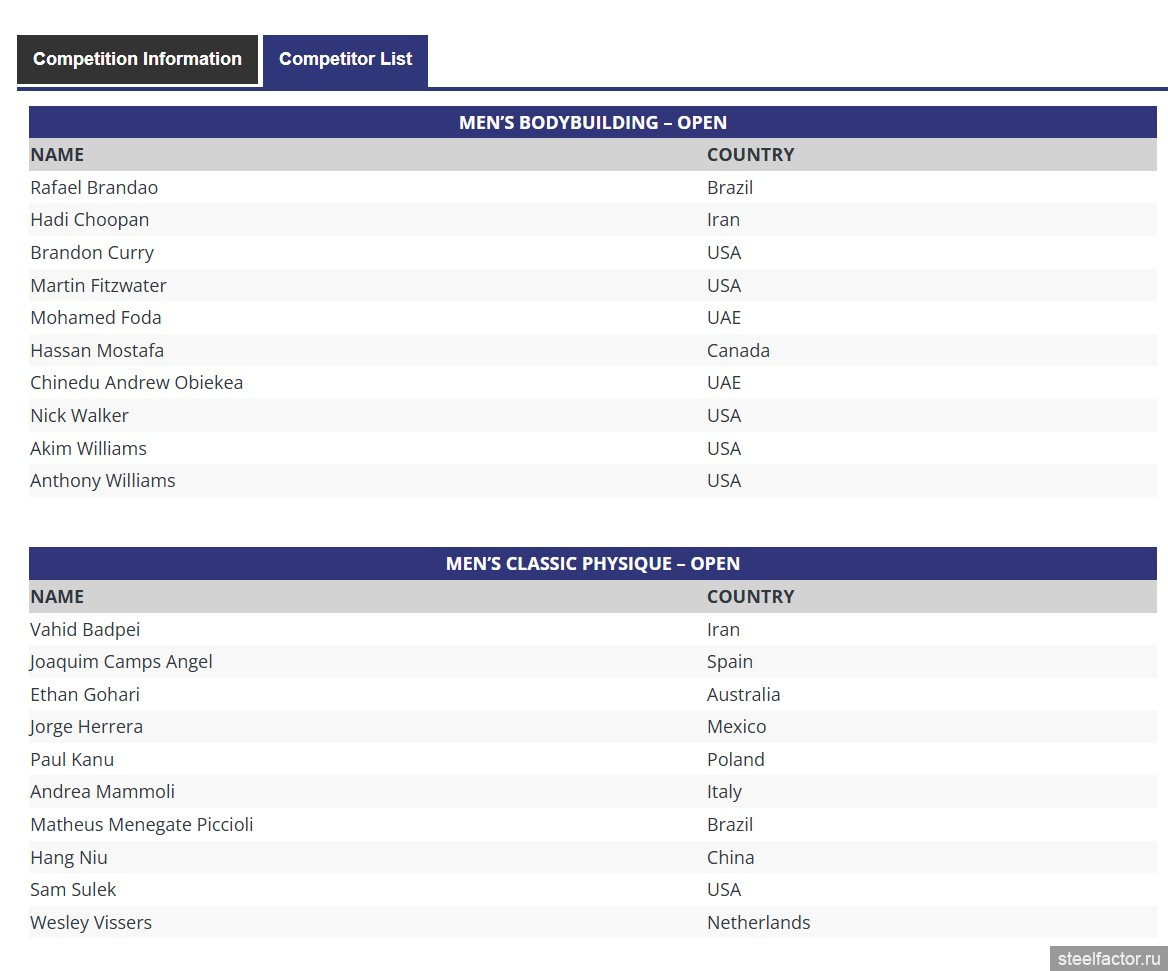This screenshot has height=971, width=1168.
Task: Switch to the Competition Information tab
Action: [x=137, y=59]
